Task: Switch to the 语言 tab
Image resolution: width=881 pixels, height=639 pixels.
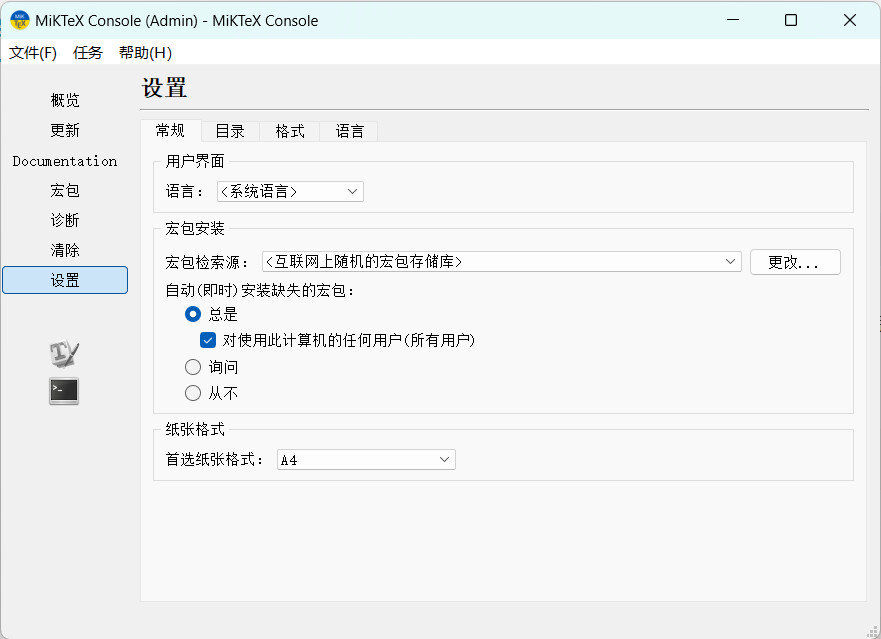Action: tap(349, 131)
